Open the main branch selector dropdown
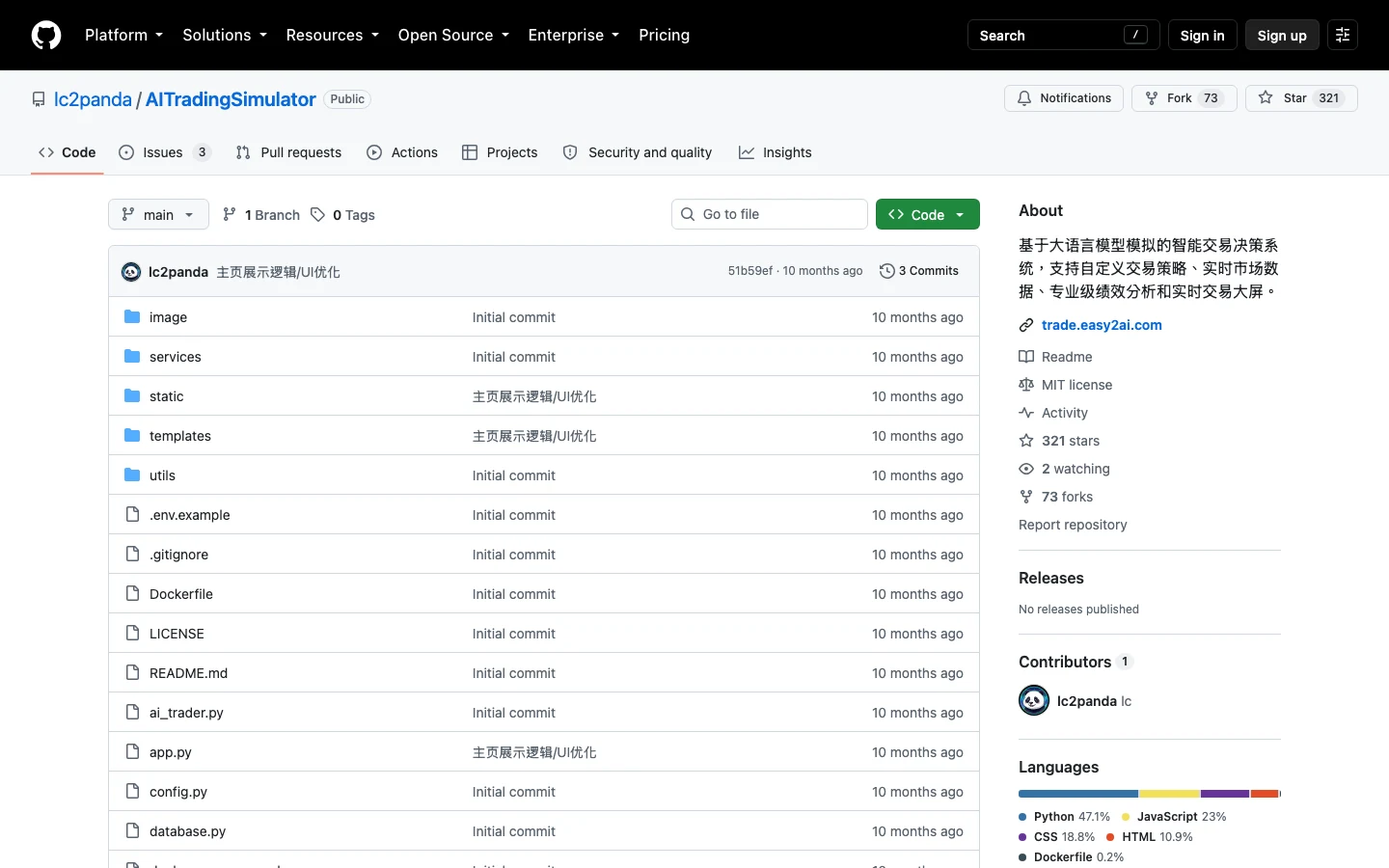This screenshot has width=1389, height=868. pyautogui.click(x=158, y=214)
